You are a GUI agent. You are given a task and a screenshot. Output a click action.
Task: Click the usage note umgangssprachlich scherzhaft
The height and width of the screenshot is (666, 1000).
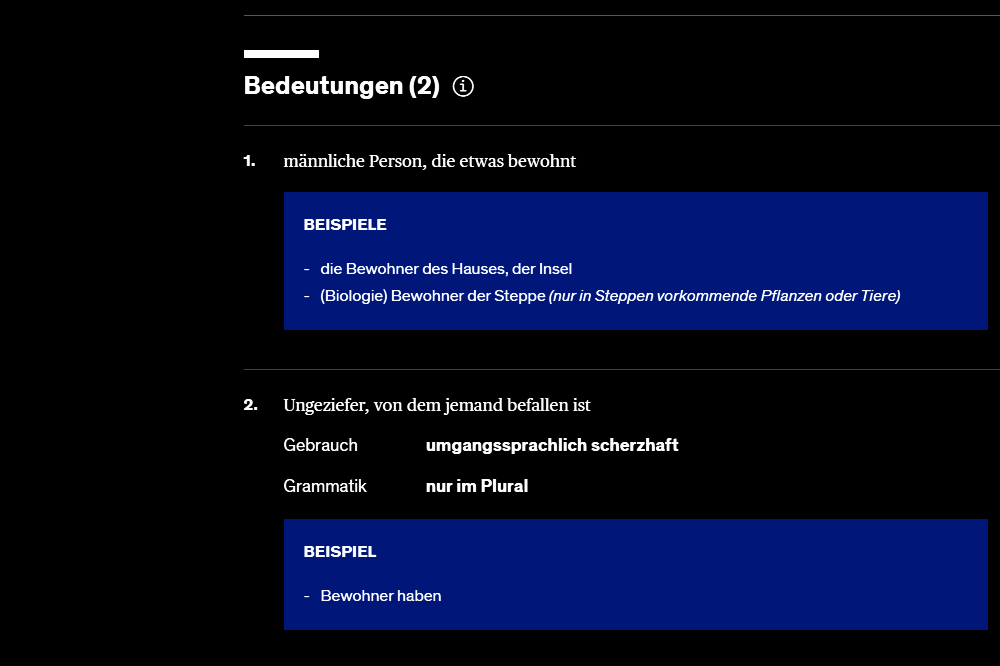552,445
